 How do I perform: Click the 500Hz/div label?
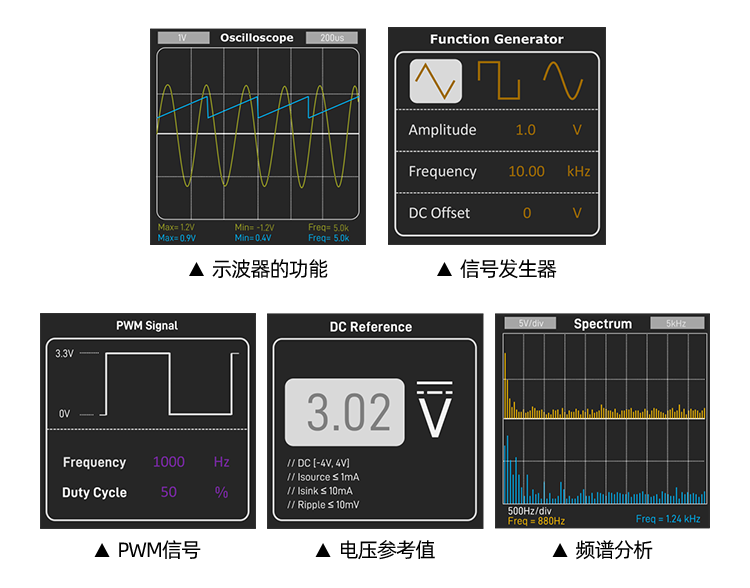529,510
